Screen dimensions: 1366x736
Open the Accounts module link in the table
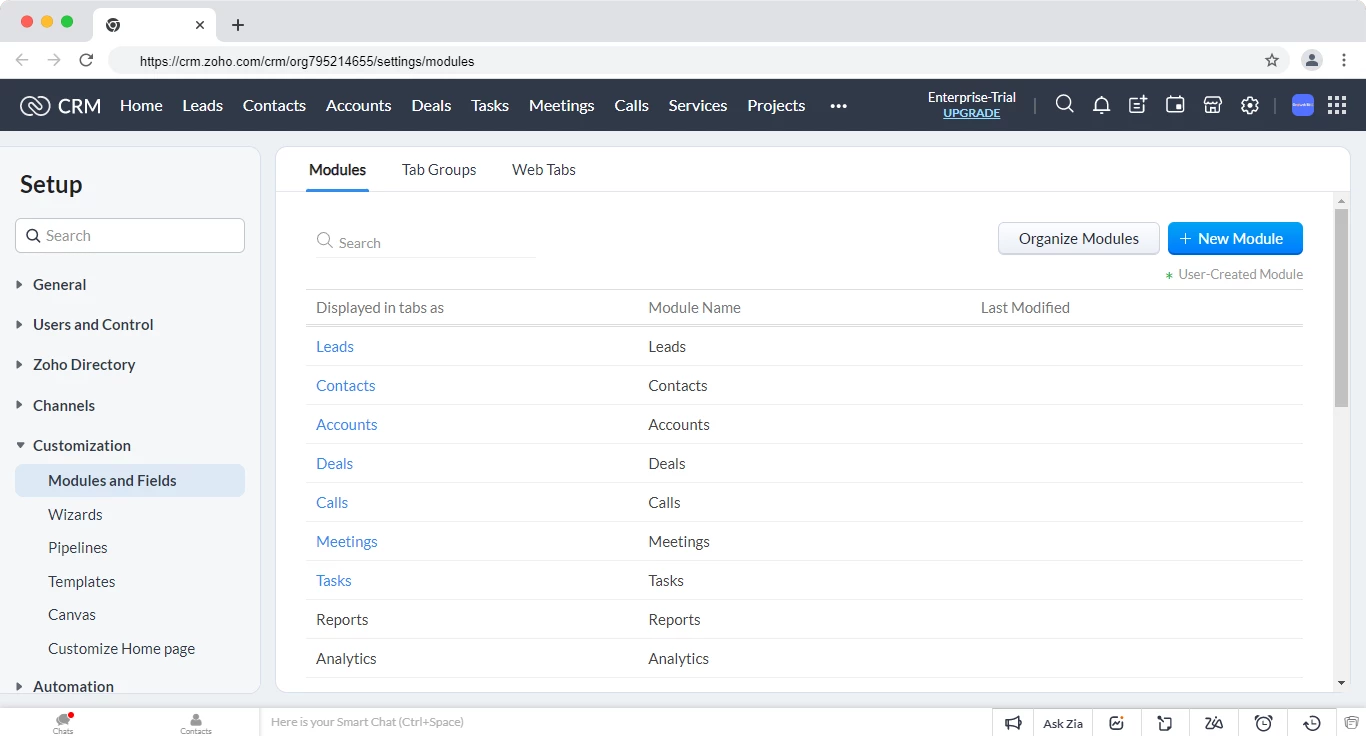point(347,425)
